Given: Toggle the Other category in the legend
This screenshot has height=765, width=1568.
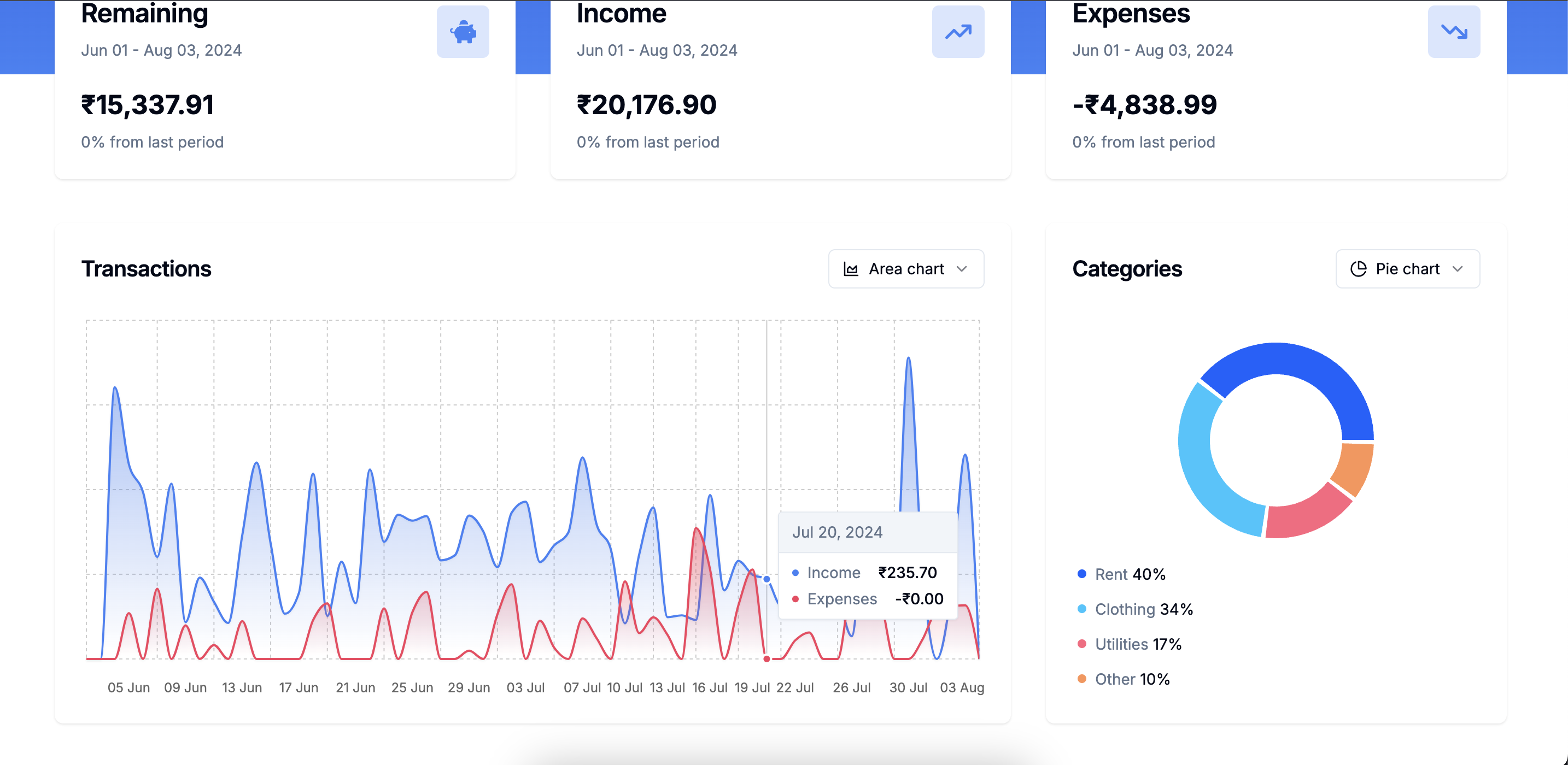Looking at the screenshot, I should [x=1132, y=679].
